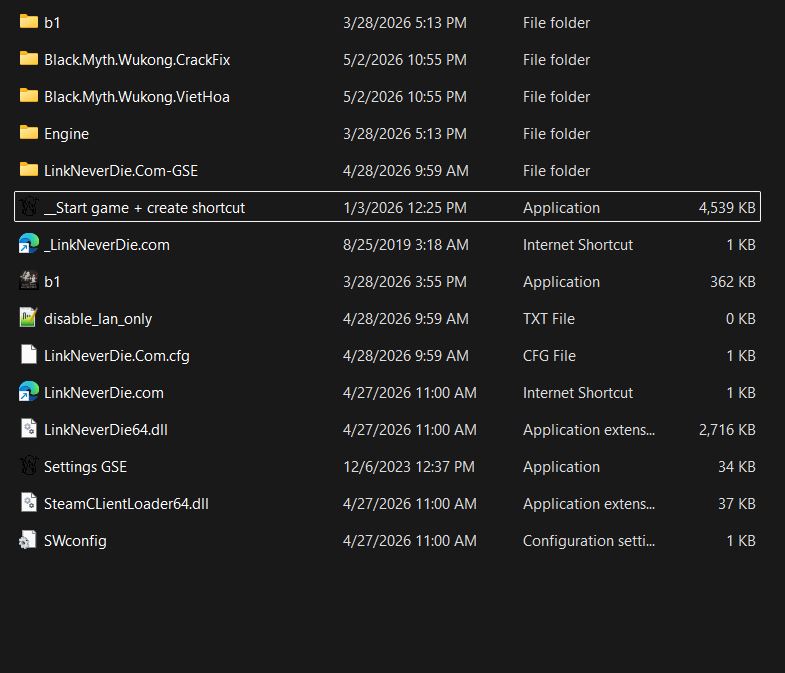The image size is (785, 673).
Task: Click the Configuration setti... type cell
Action: [589, 541]
